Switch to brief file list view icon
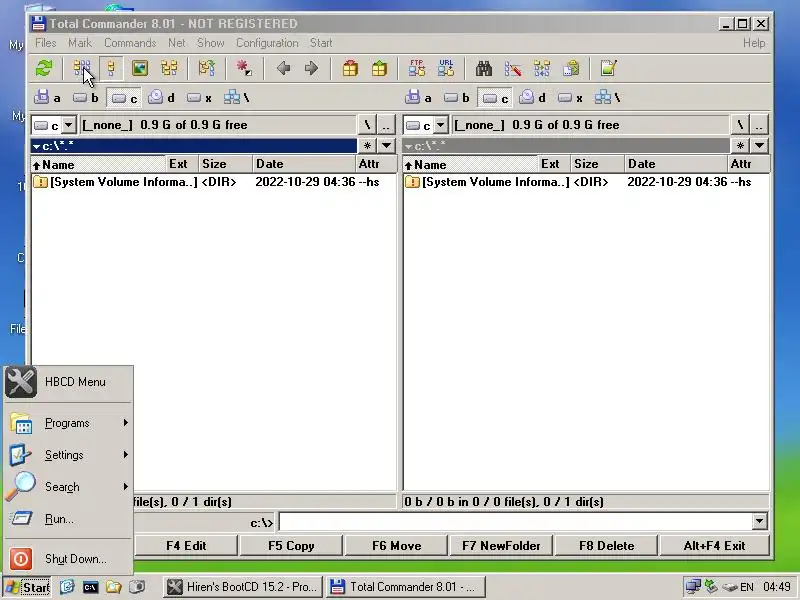Viewport: 800px width, 600px height. 82,68
